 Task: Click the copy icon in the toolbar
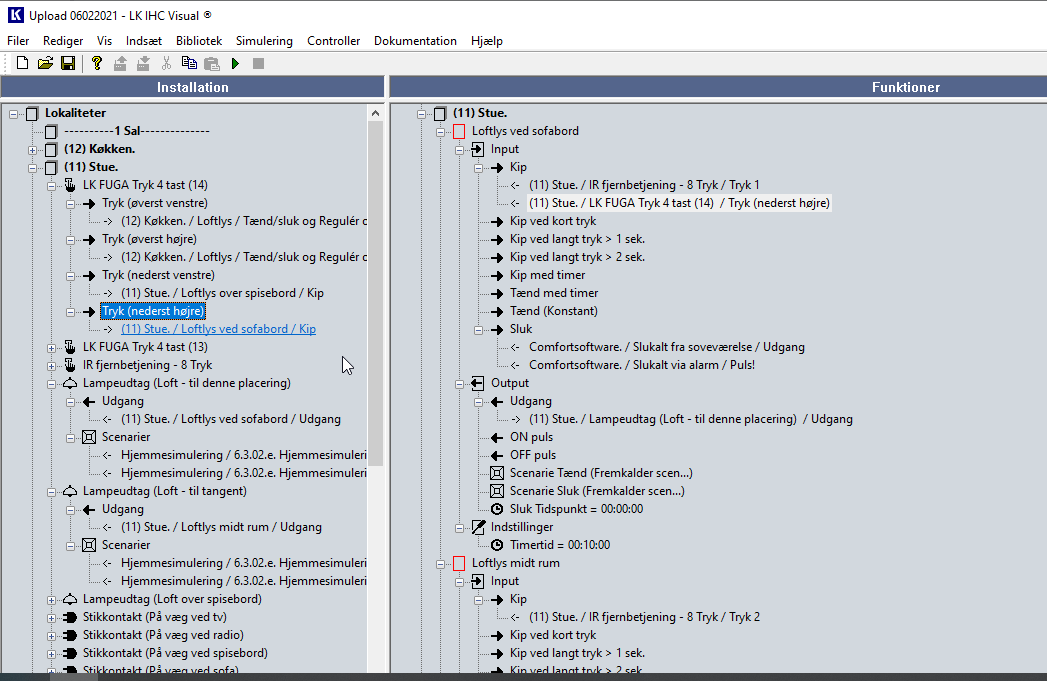[x=189, y=63]
